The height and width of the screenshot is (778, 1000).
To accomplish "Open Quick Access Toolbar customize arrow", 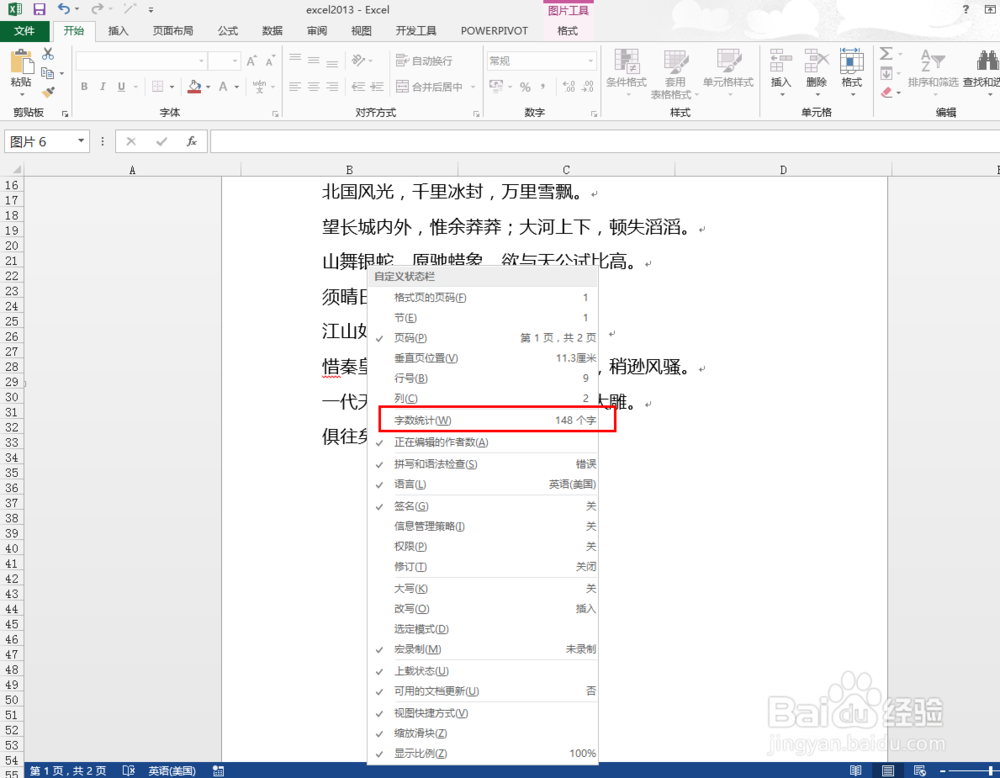I will pyautogui.click(x=151, y=10).
